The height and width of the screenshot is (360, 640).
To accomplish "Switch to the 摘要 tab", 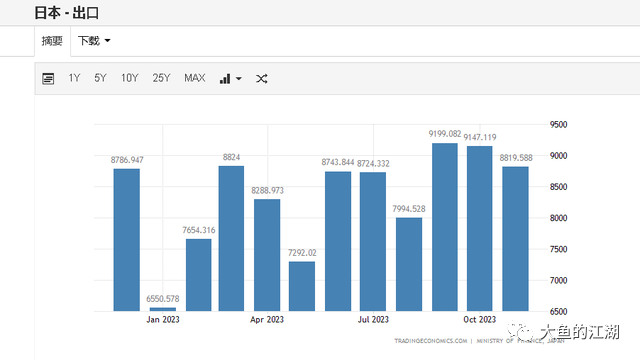I will (x=52, y=41).
